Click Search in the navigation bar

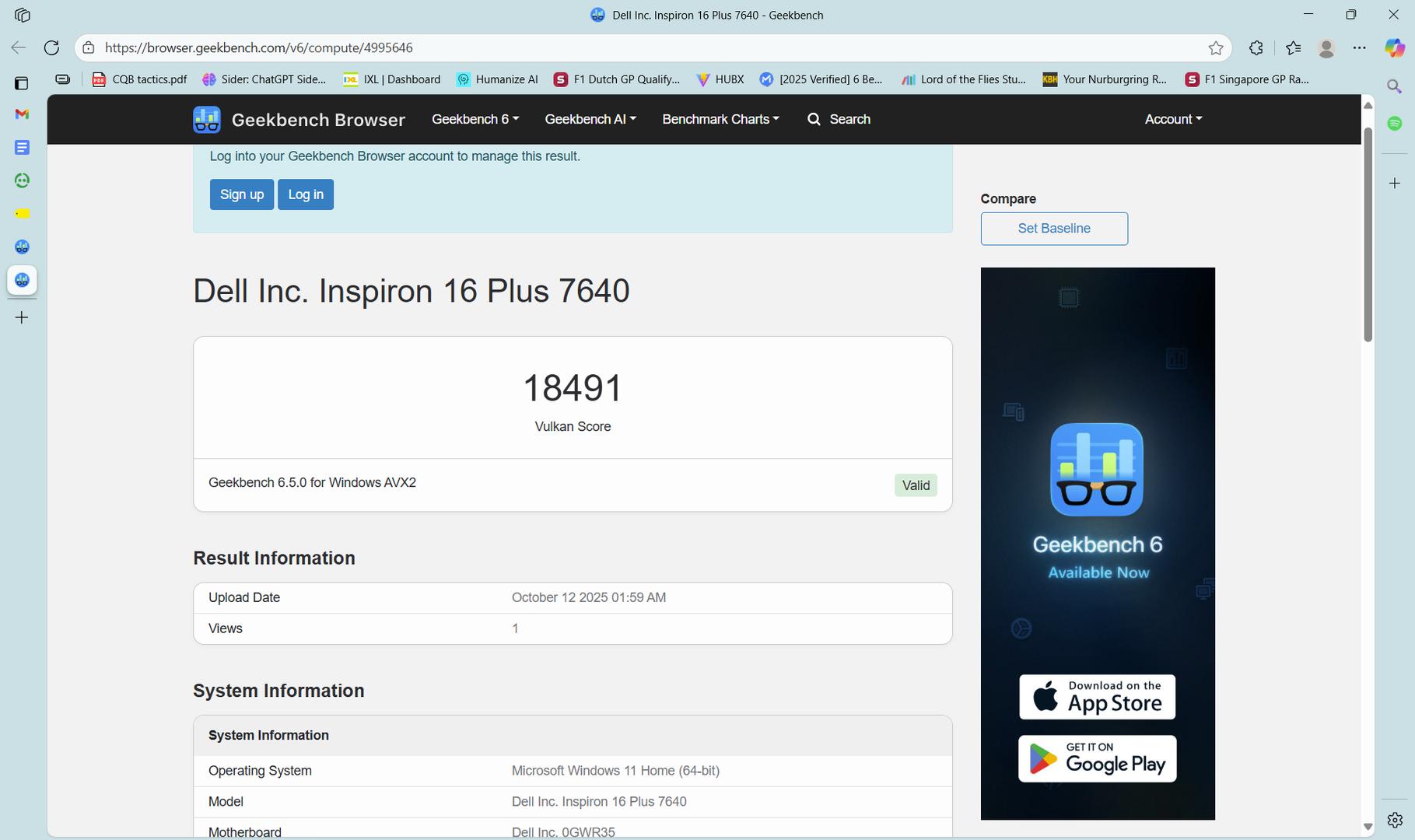coord(839,119)
